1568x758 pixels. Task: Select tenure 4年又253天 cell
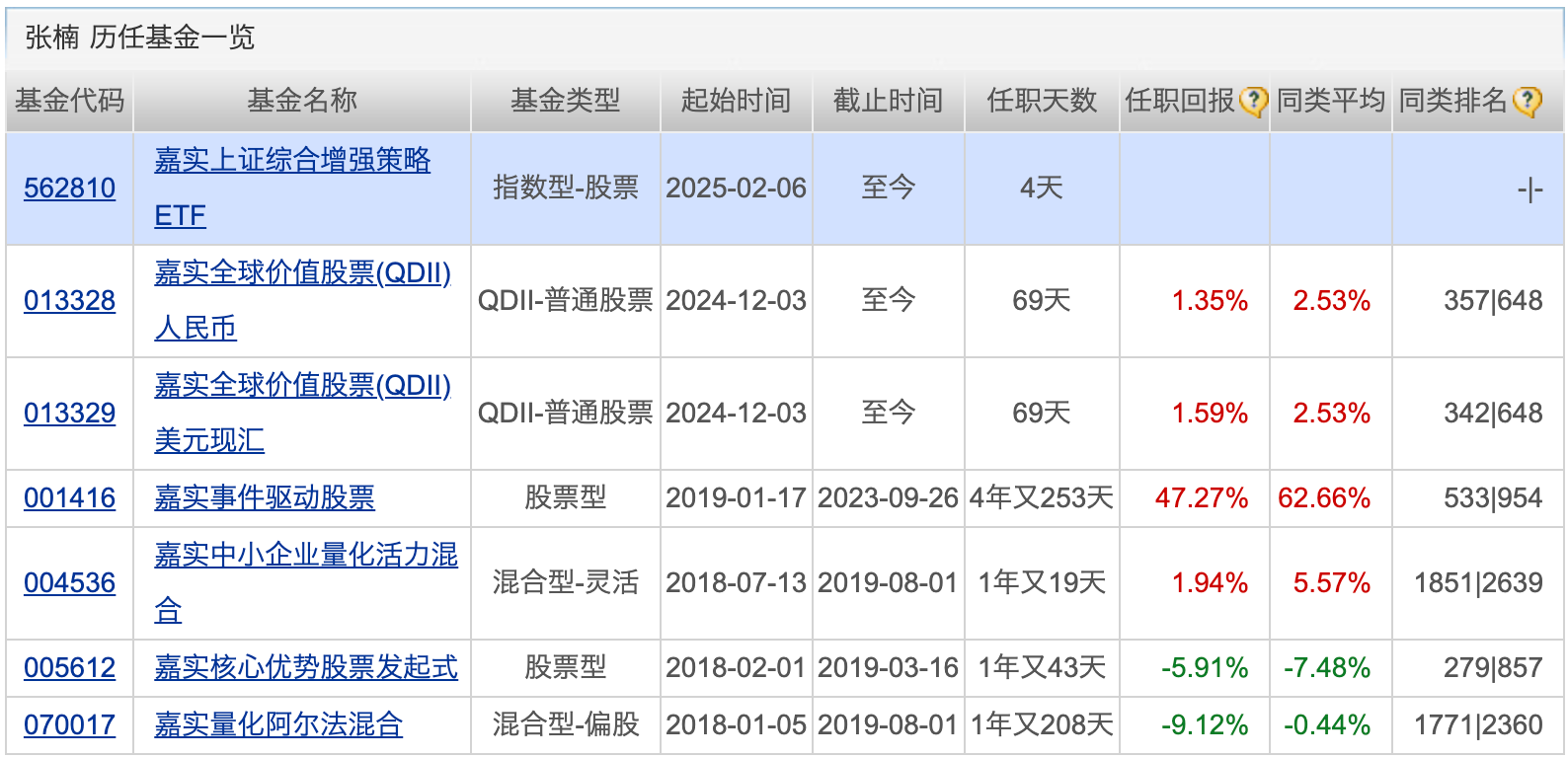pos(1042,497)
